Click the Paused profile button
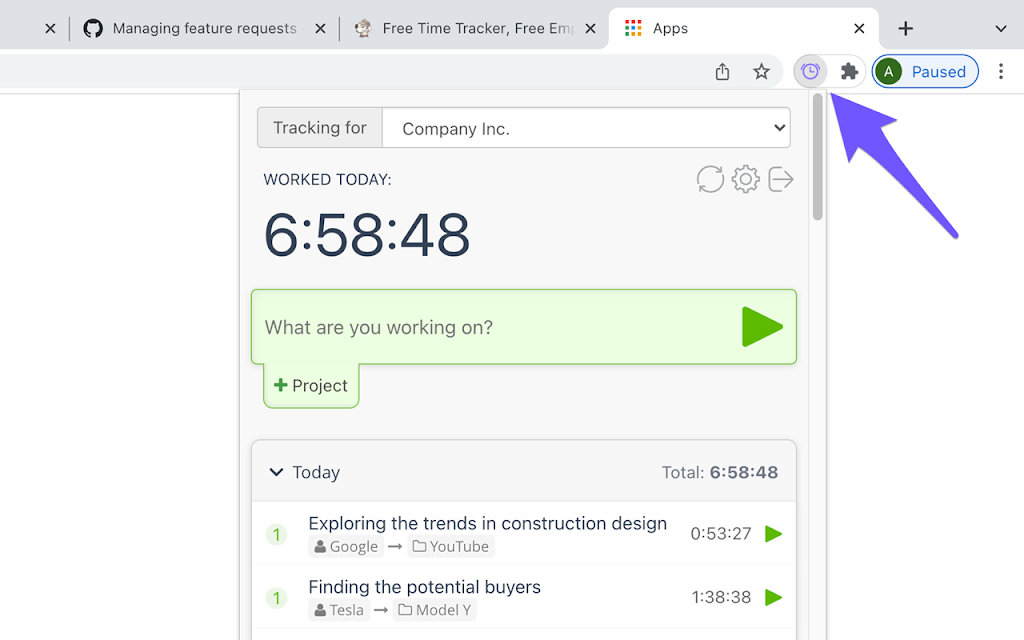This screenshot has width=1024, height=640. click(x=925, y=71)
